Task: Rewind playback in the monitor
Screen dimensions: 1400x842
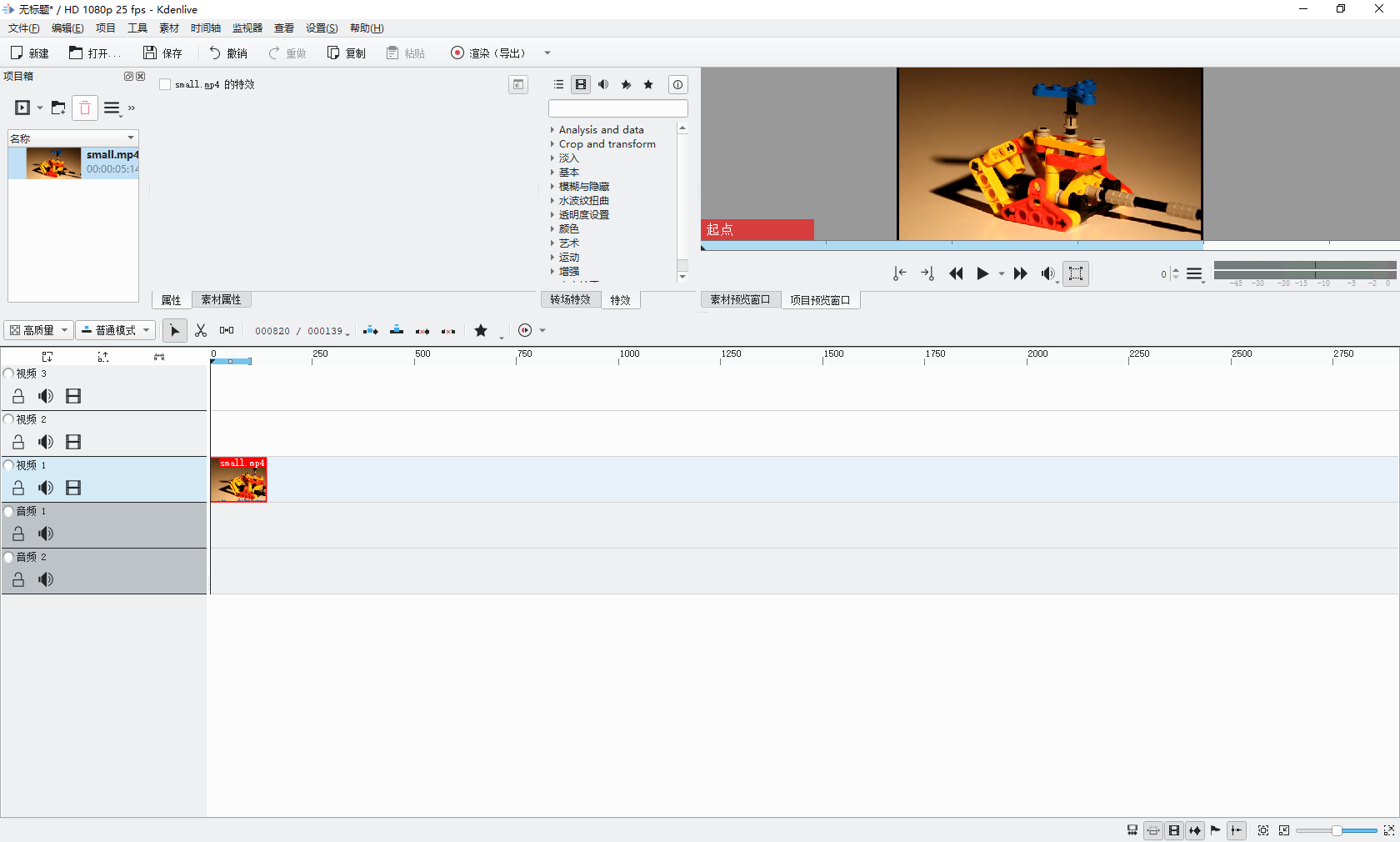Action: pyautogui.click(x=956, y=273)
